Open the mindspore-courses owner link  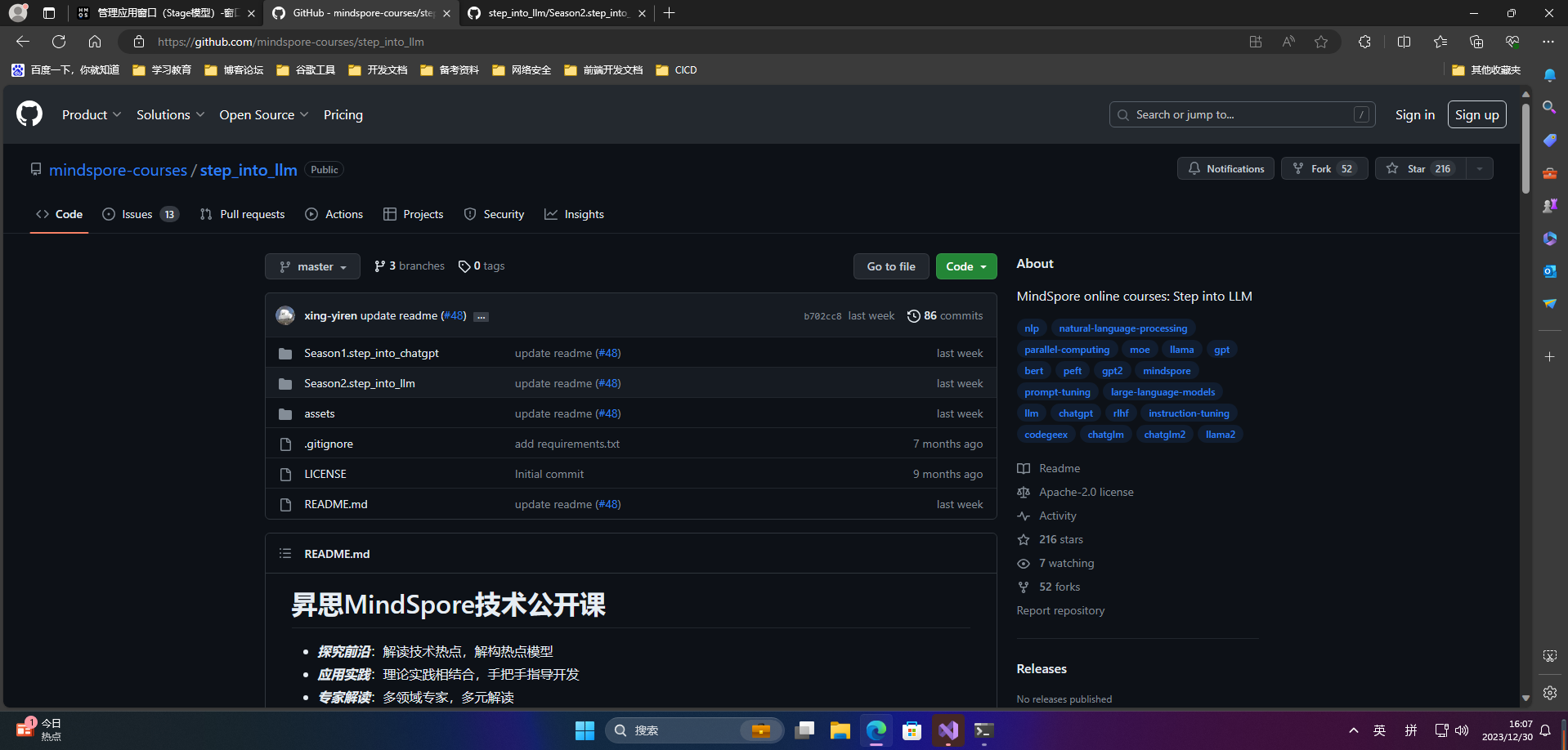(x=118, y=170)
